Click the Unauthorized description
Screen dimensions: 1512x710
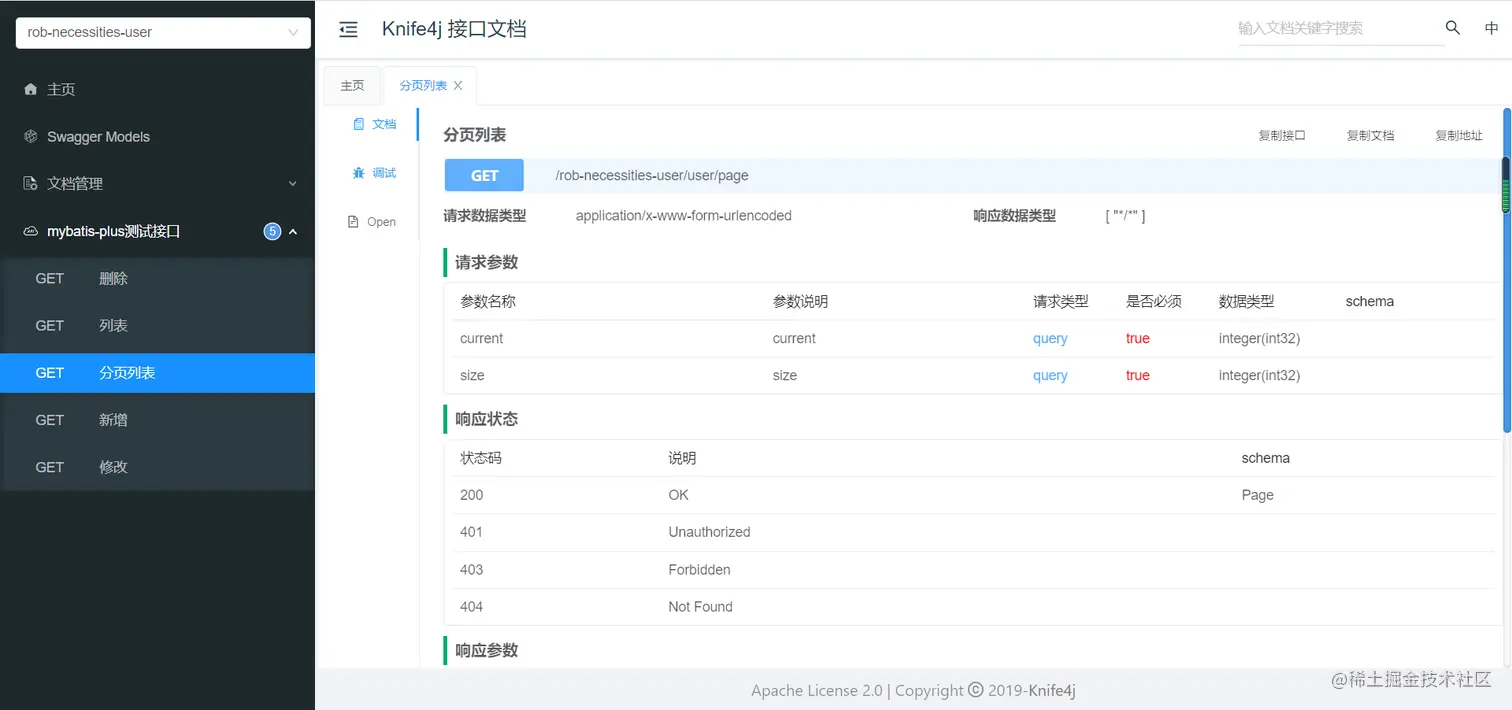709,532
